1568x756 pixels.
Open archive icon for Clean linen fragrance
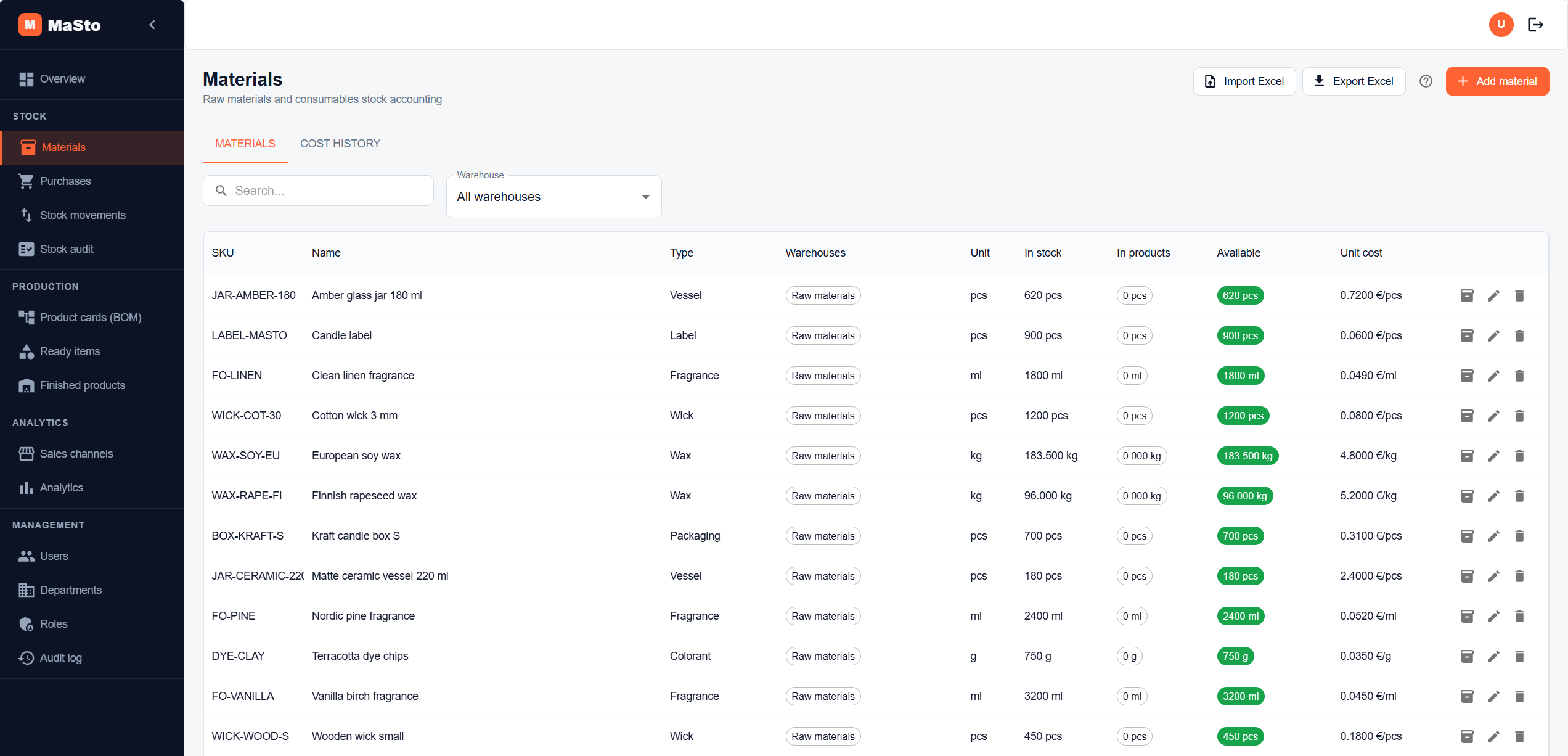[x=1467, y=376]
